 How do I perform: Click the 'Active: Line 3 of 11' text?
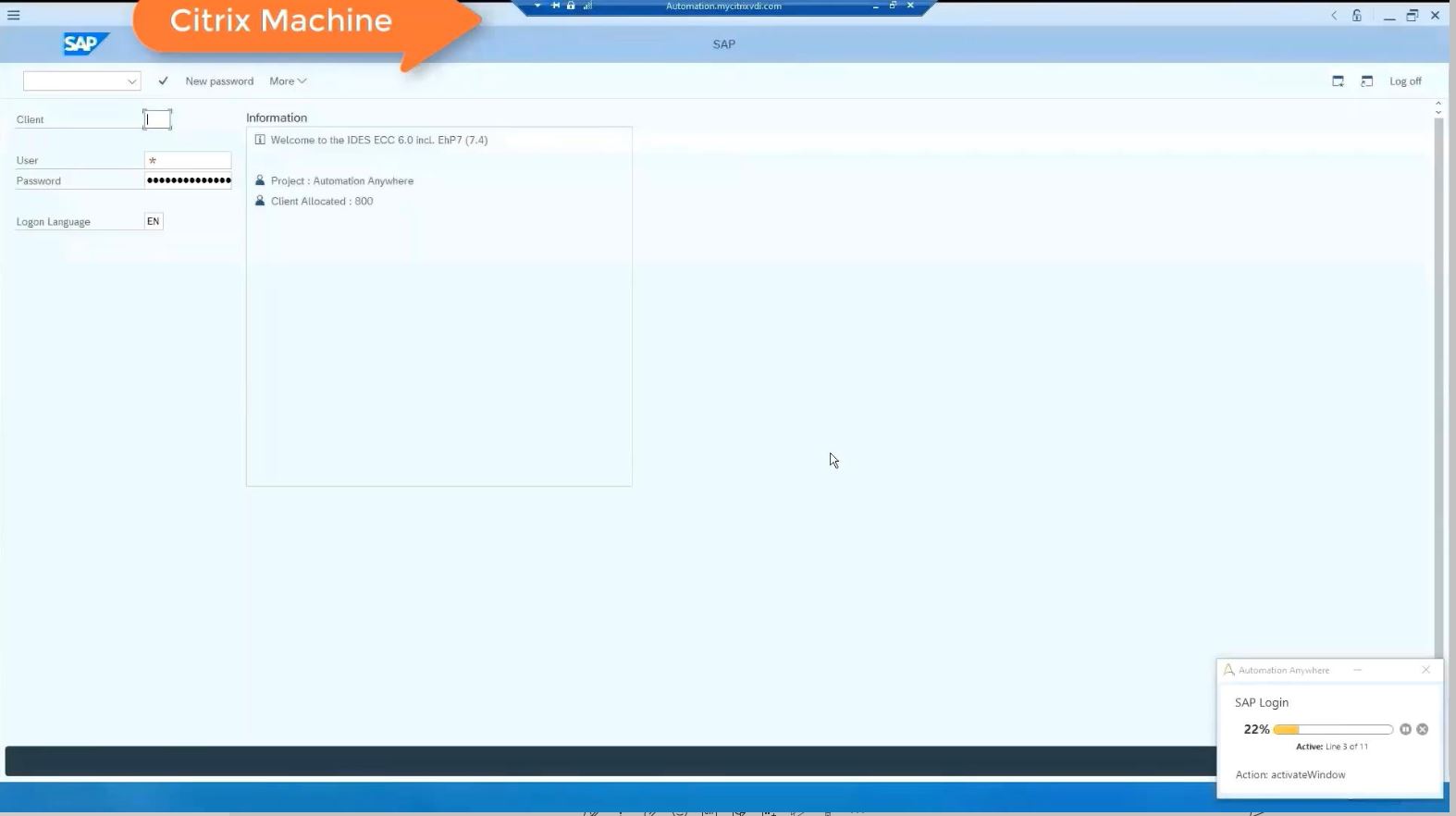point(1332,747)
